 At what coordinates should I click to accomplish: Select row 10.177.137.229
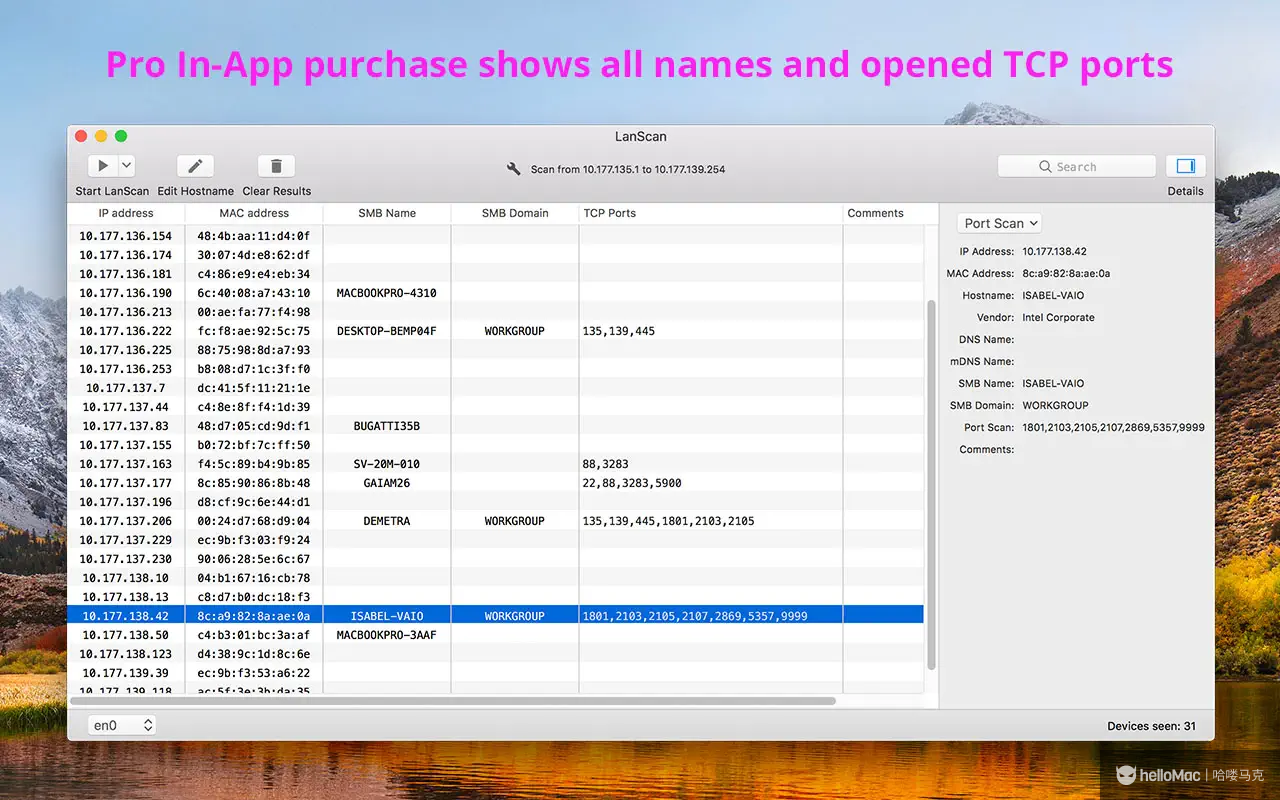tap(496, 540)
